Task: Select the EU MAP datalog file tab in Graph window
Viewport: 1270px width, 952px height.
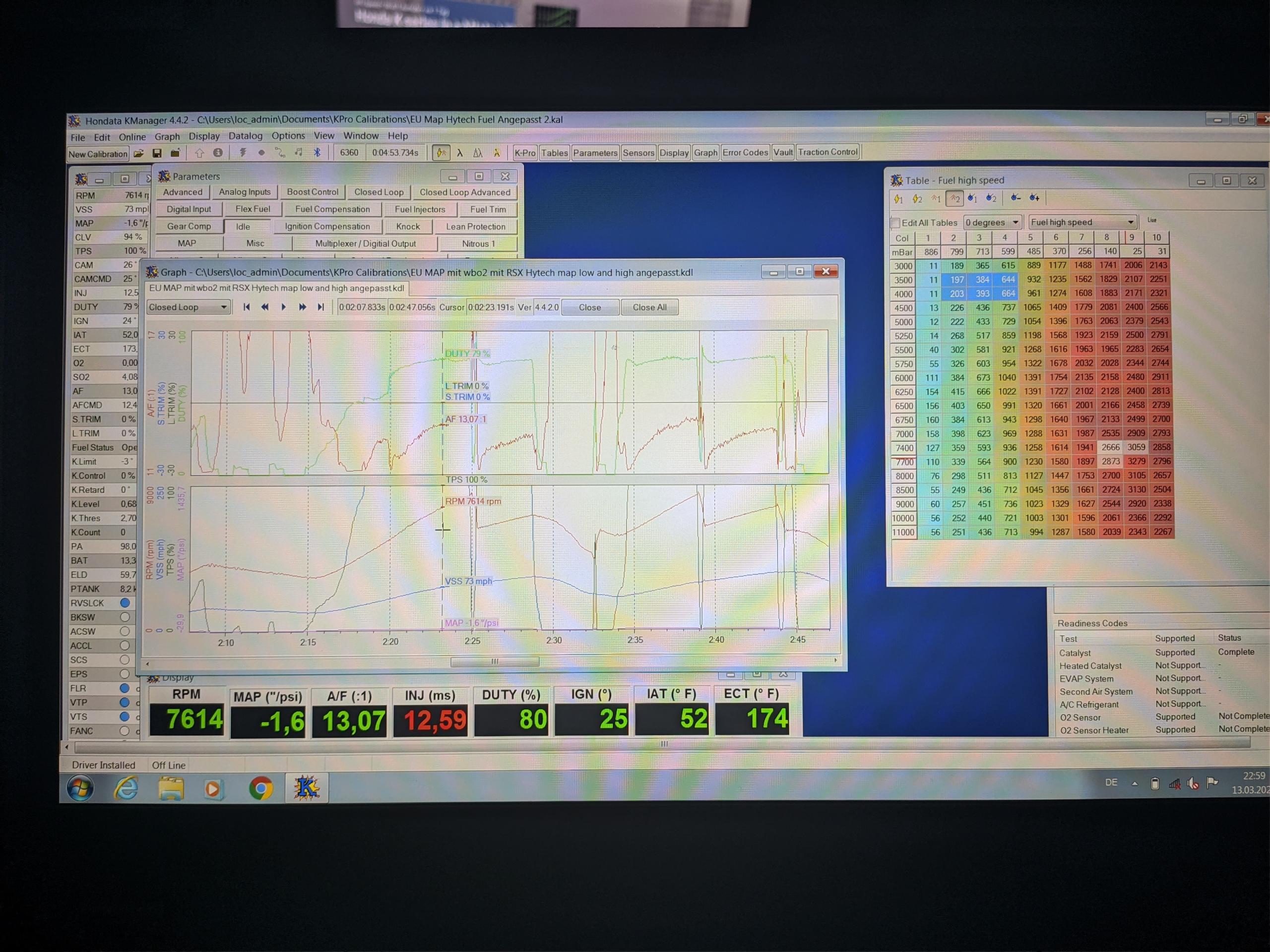Action: click(276, 288)
